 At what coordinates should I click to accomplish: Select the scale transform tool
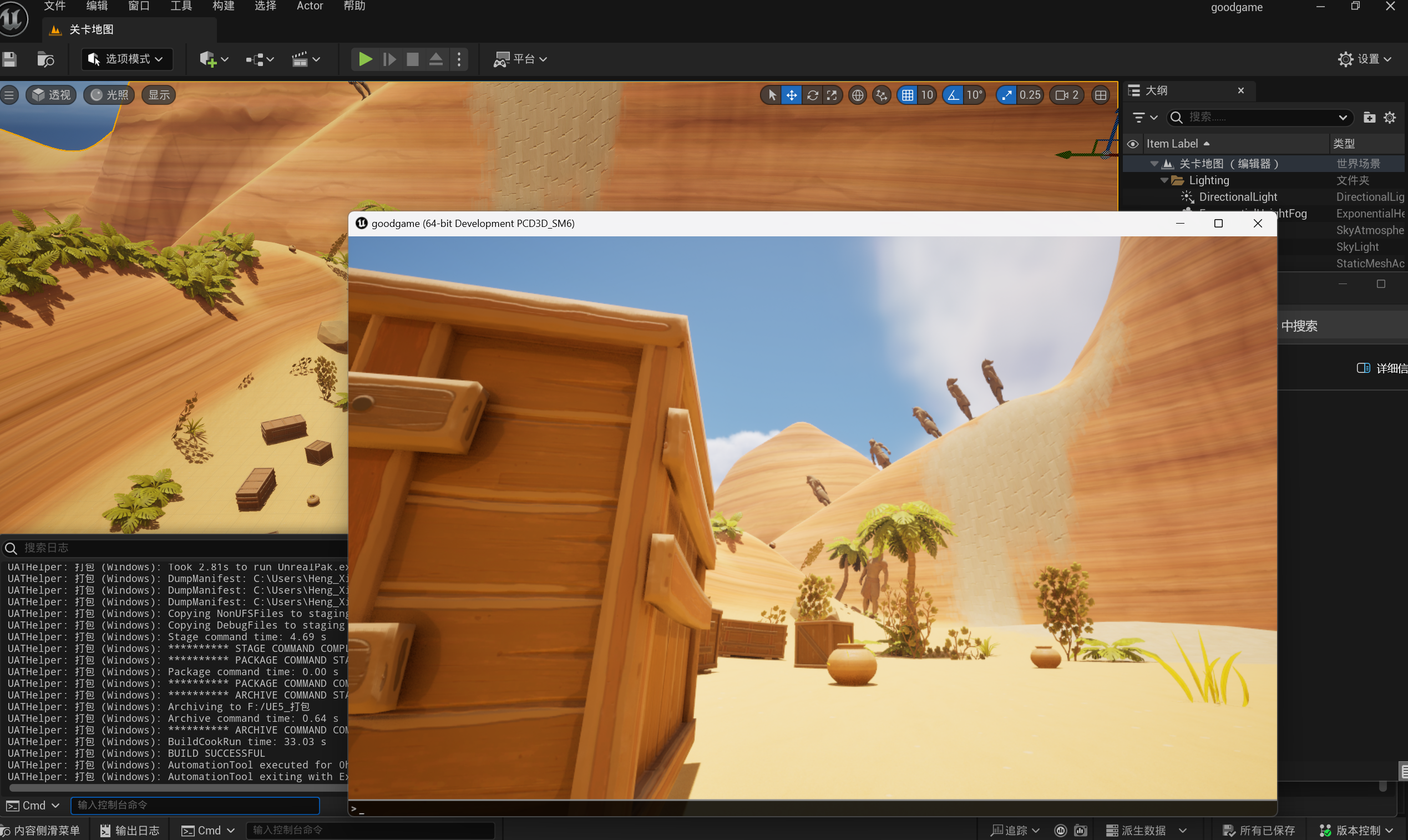pos(832,95)
